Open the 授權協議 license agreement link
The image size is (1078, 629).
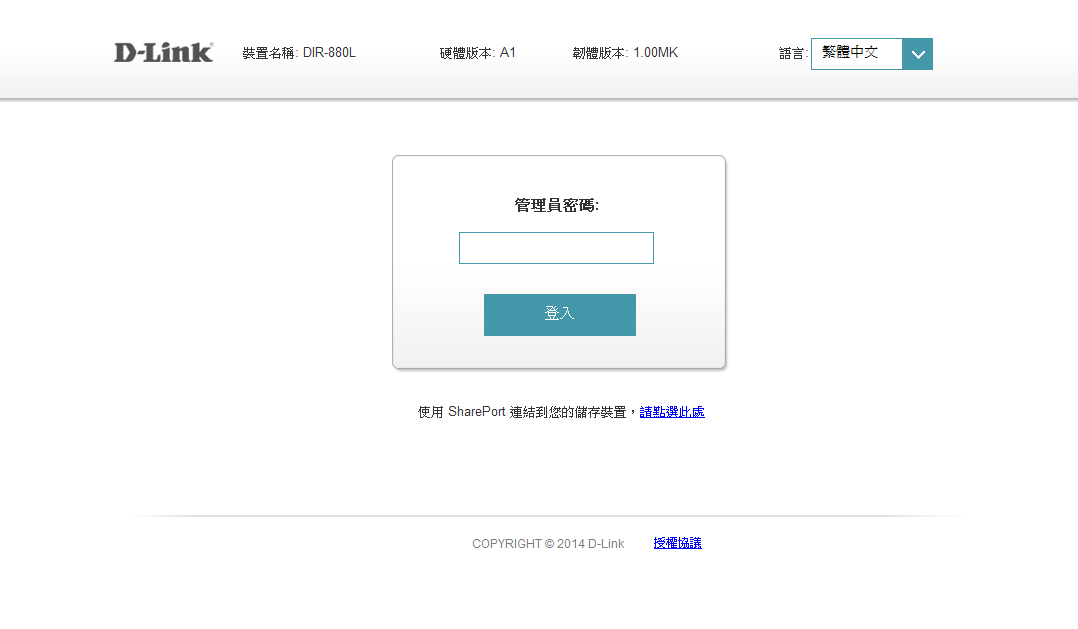pyautogui.click(x=677, y=543)
